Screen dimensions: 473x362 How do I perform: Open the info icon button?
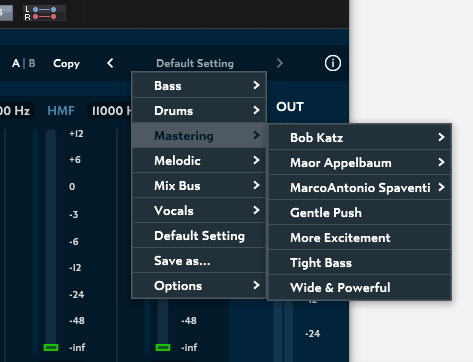pyautogui.click(x=333, y=63)
